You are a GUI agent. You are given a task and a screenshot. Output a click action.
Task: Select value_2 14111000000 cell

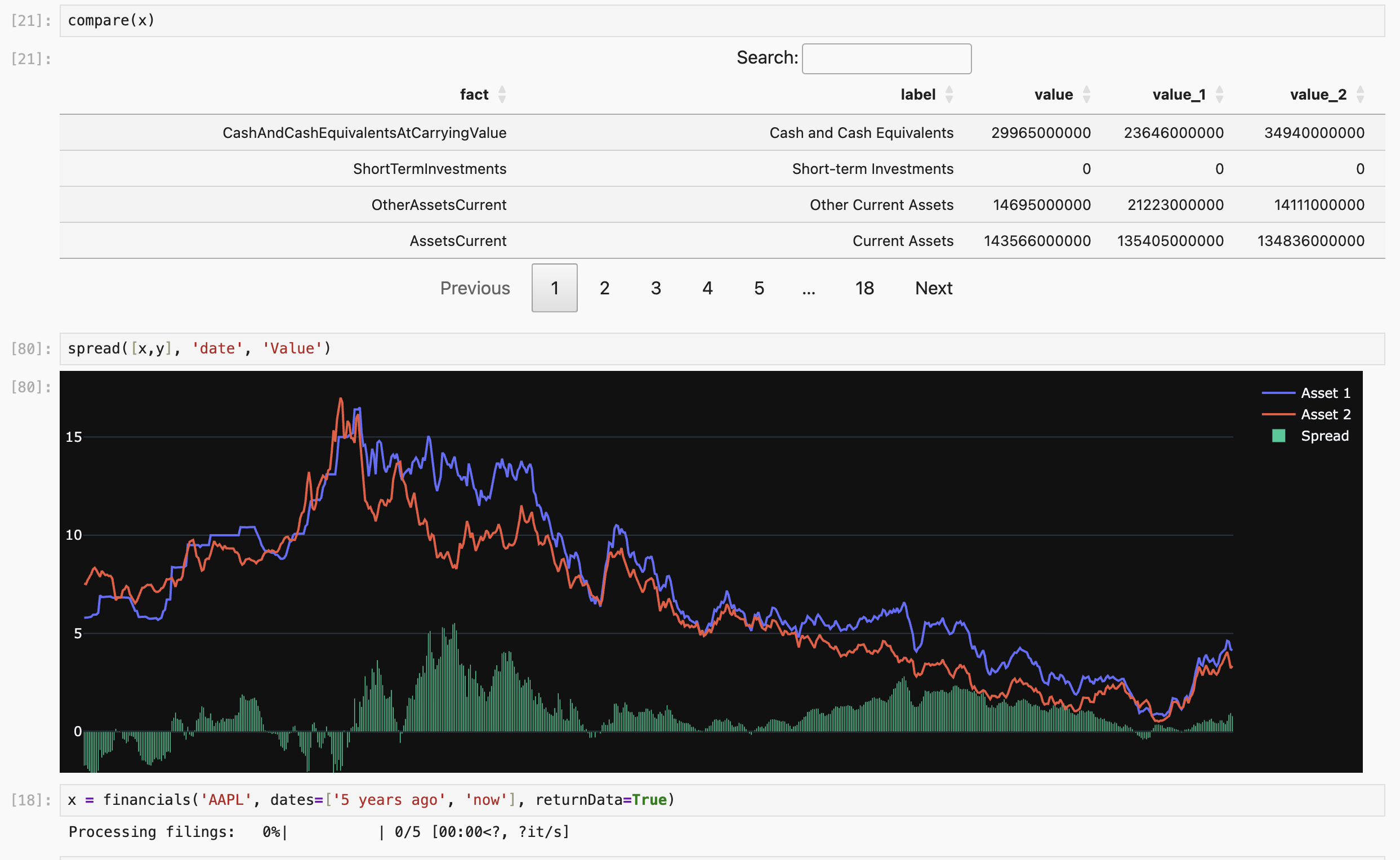click(1319, 205)
